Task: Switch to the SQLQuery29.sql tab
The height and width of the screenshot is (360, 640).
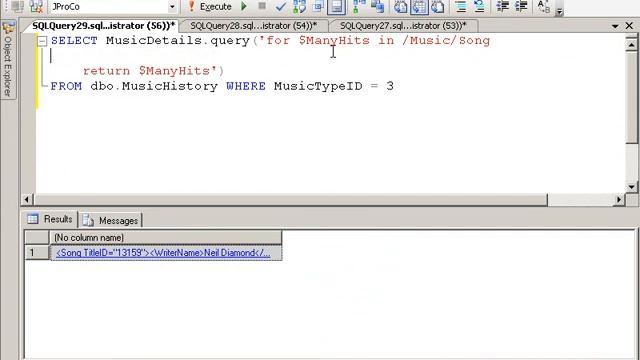Action: [103, 26]
